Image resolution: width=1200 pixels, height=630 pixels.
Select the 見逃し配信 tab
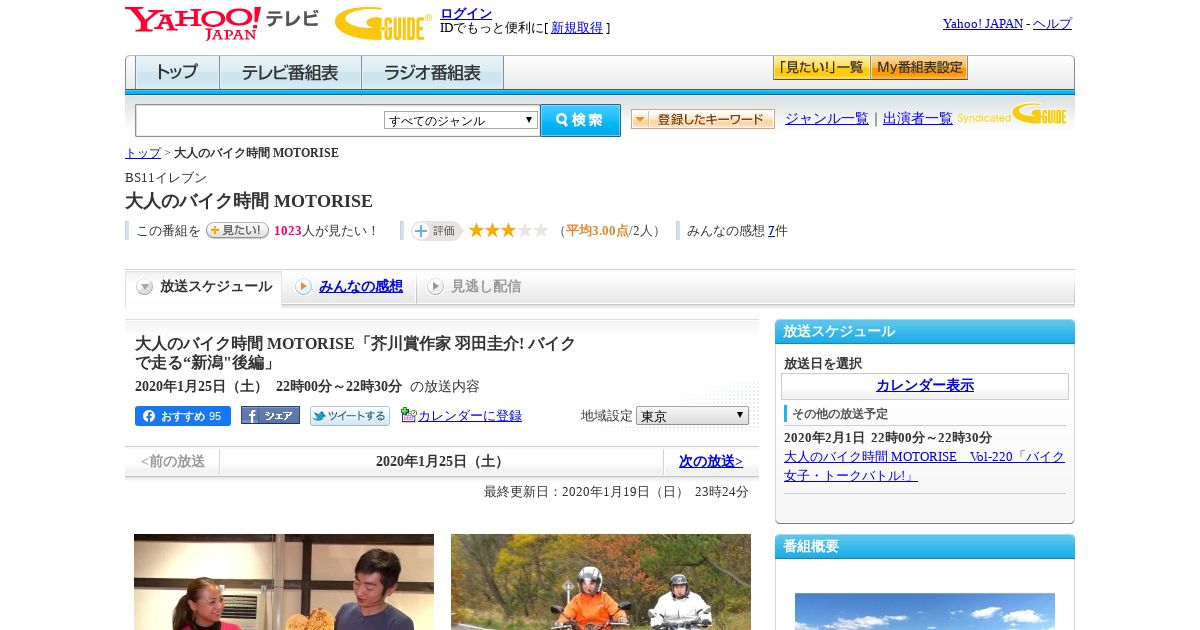475,287
